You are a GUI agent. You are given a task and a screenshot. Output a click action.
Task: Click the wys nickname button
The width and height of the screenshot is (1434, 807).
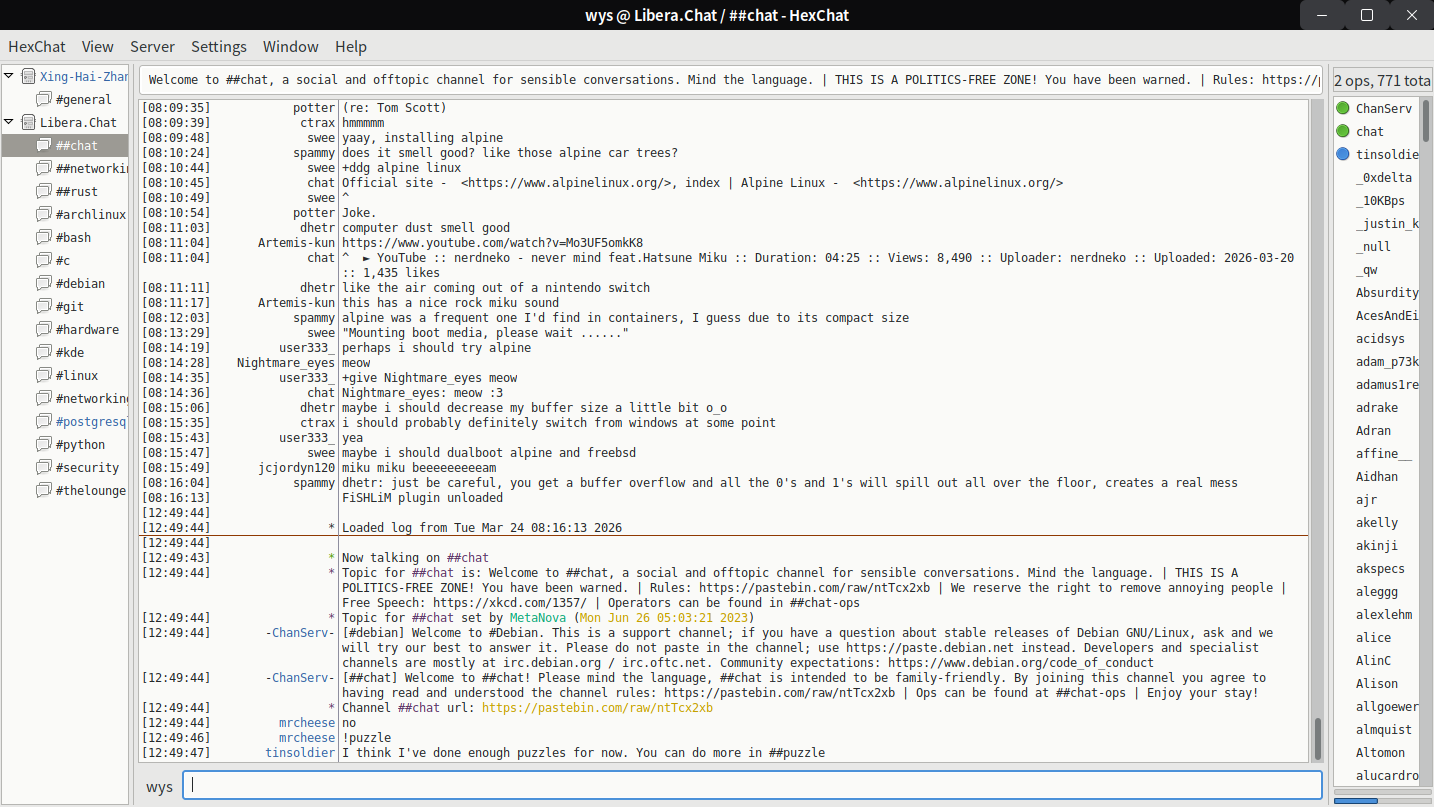160,786
